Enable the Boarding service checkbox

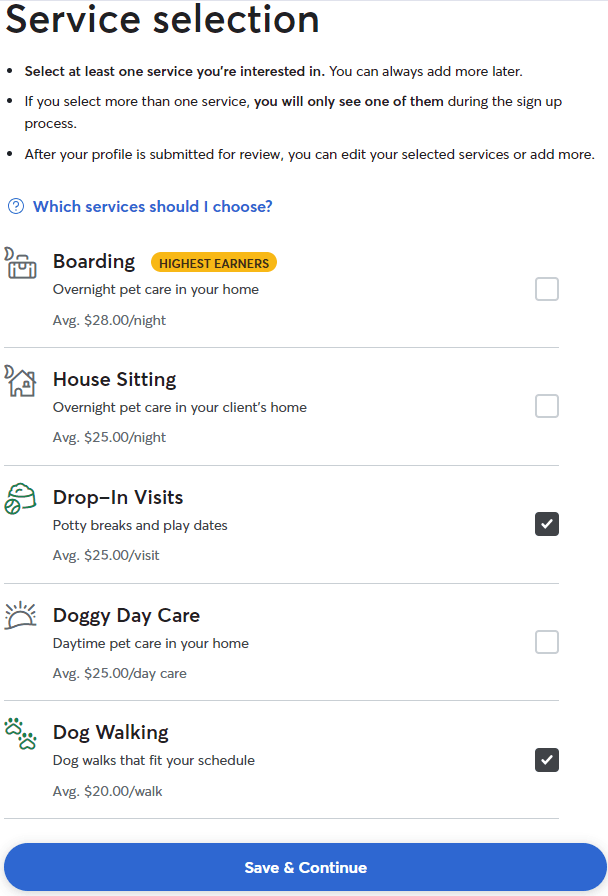[547, 289]
